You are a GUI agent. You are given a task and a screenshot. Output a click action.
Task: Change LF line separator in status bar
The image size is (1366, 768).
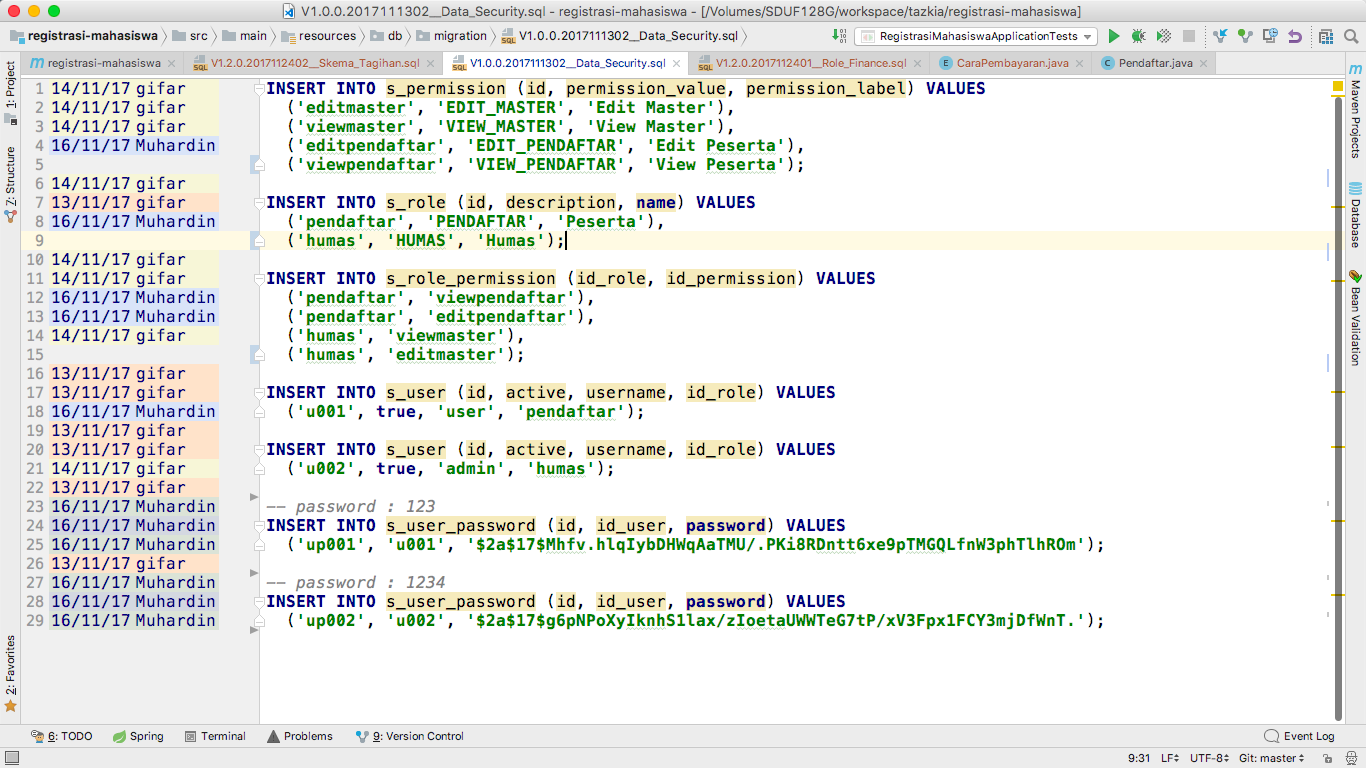point(1169,758)
